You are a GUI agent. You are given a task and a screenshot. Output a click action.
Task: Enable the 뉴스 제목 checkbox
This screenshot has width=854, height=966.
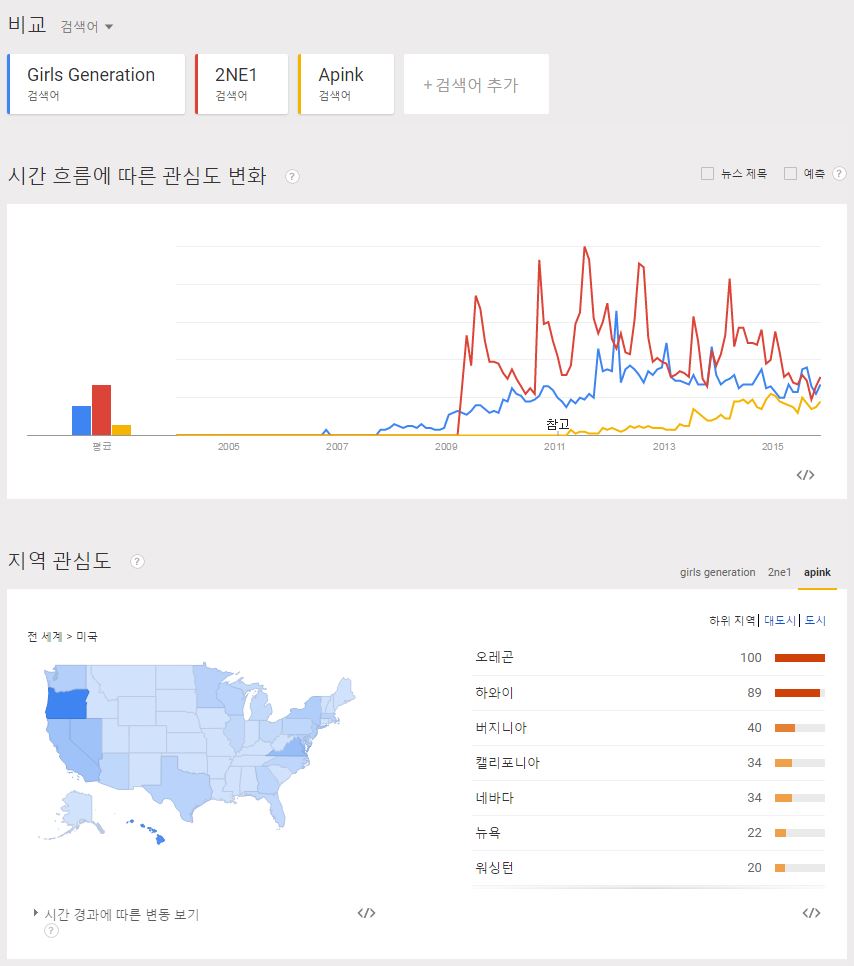click(x=707, y=174)
